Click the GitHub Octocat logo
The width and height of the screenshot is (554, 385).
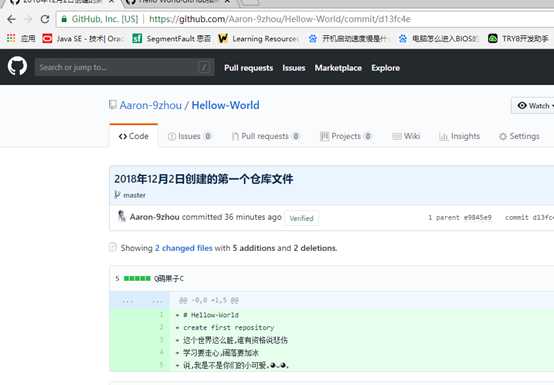click(17, 66)
